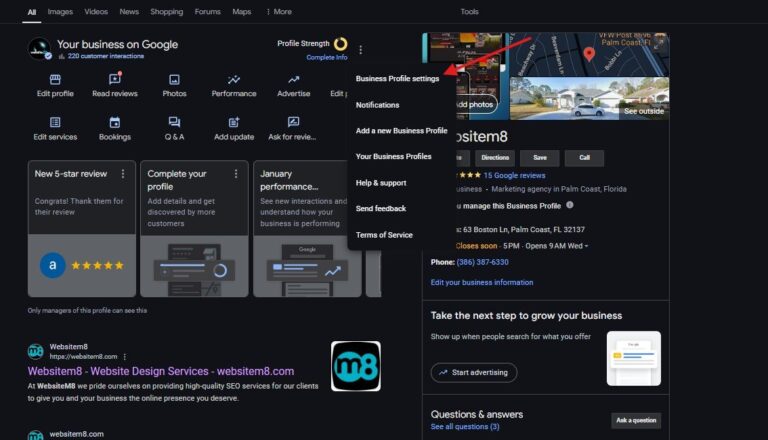Click the Add update icon

pyautogui.click(x=233, y=122)
